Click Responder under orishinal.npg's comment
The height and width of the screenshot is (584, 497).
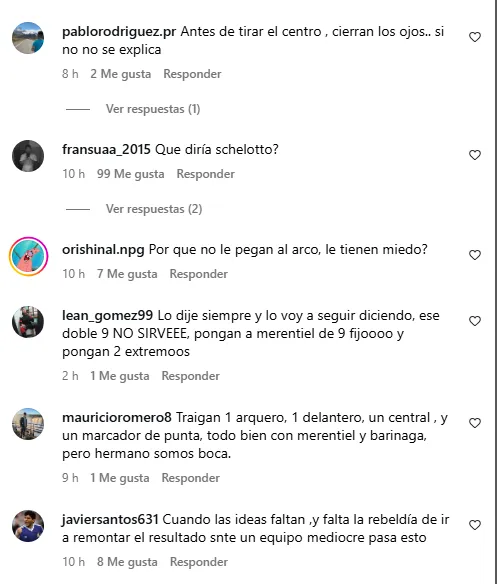tap(199, 274)
